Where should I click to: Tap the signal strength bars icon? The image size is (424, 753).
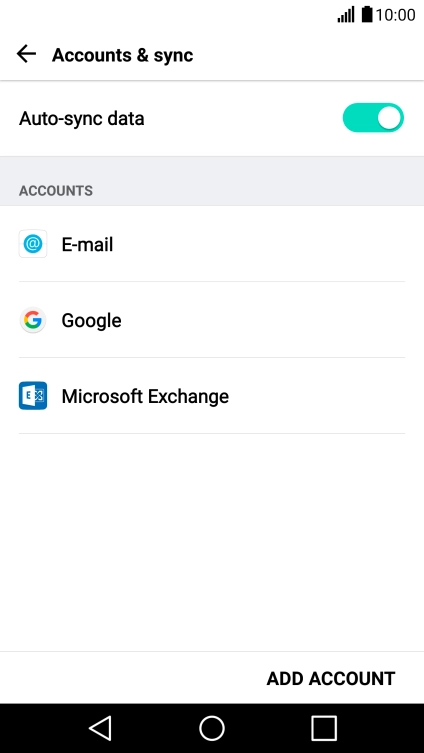(346, 14)
